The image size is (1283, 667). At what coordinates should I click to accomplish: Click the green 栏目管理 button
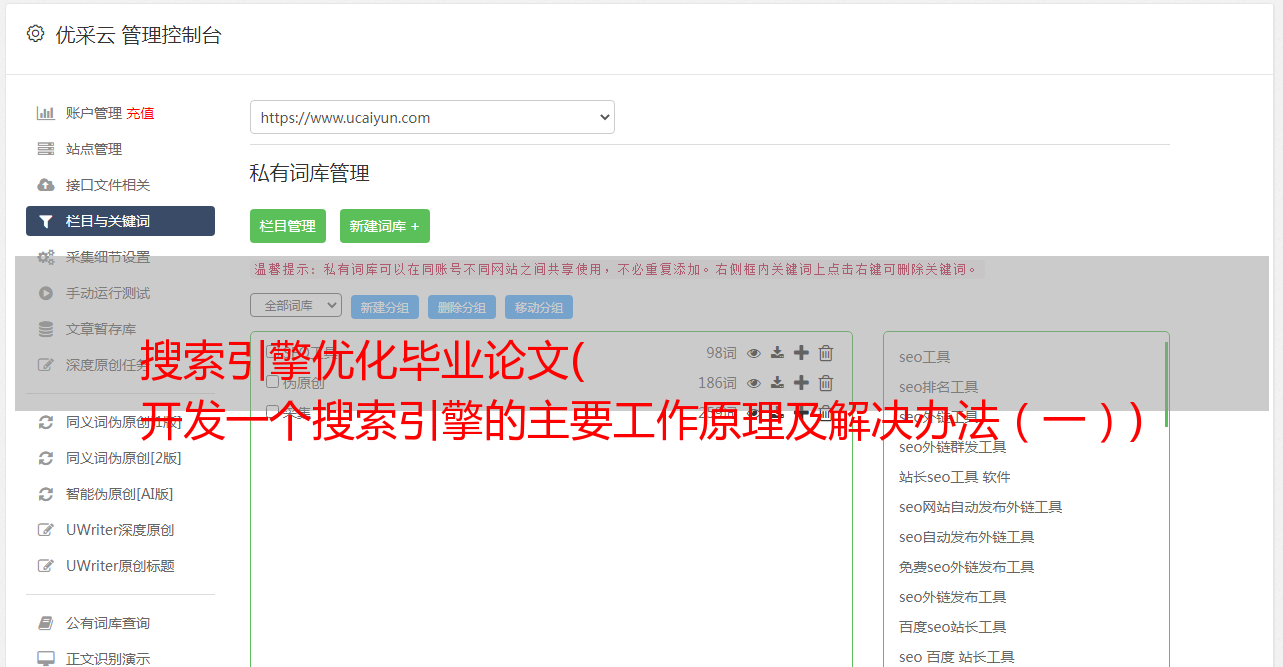[x=288, y=226]
